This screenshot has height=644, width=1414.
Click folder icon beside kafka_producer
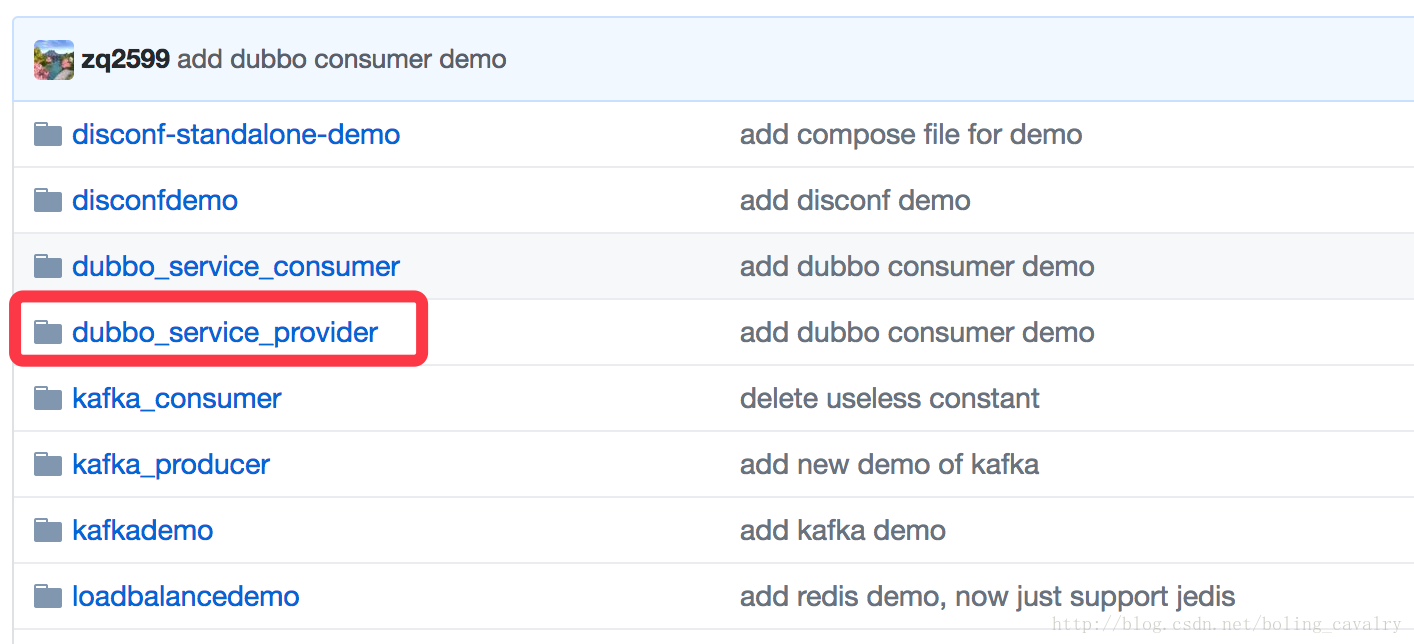coord(48,465)
